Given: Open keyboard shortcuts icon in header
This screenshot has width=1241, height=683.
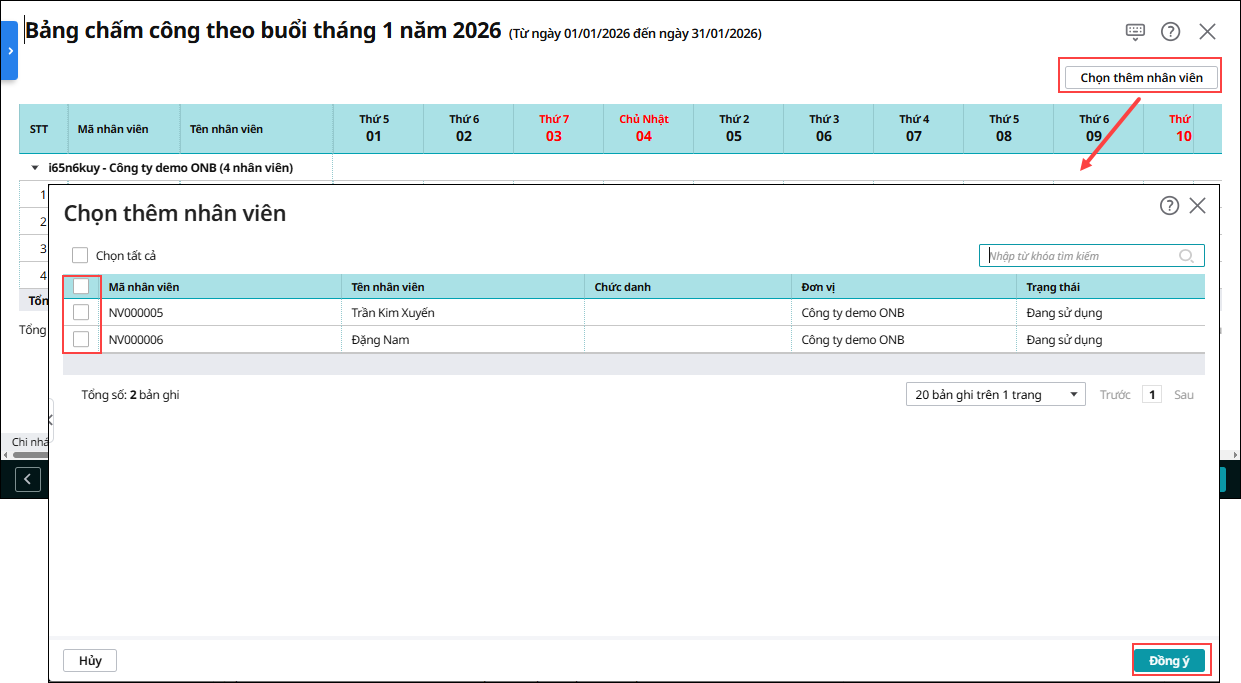Looking at the screenshot, I should 1135,31.
